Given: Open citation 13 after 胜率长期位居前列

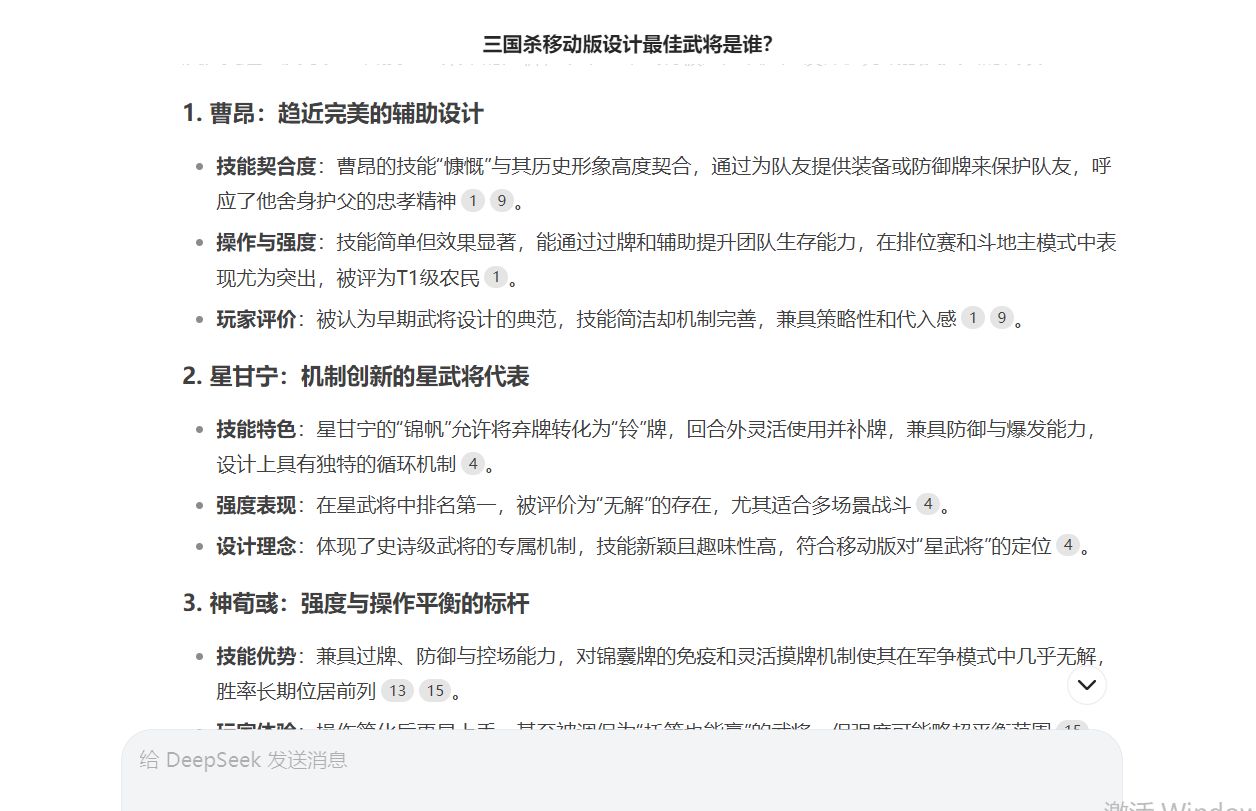Looking at the screenshot, I should click(397, 690).
